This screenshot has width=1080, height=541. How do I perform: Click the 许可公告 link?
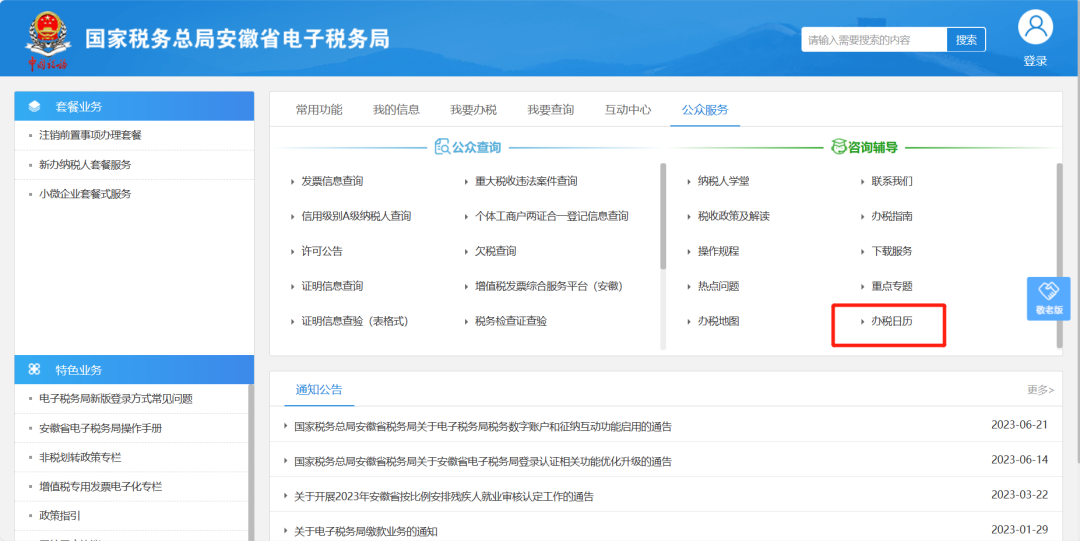[321, 251]
